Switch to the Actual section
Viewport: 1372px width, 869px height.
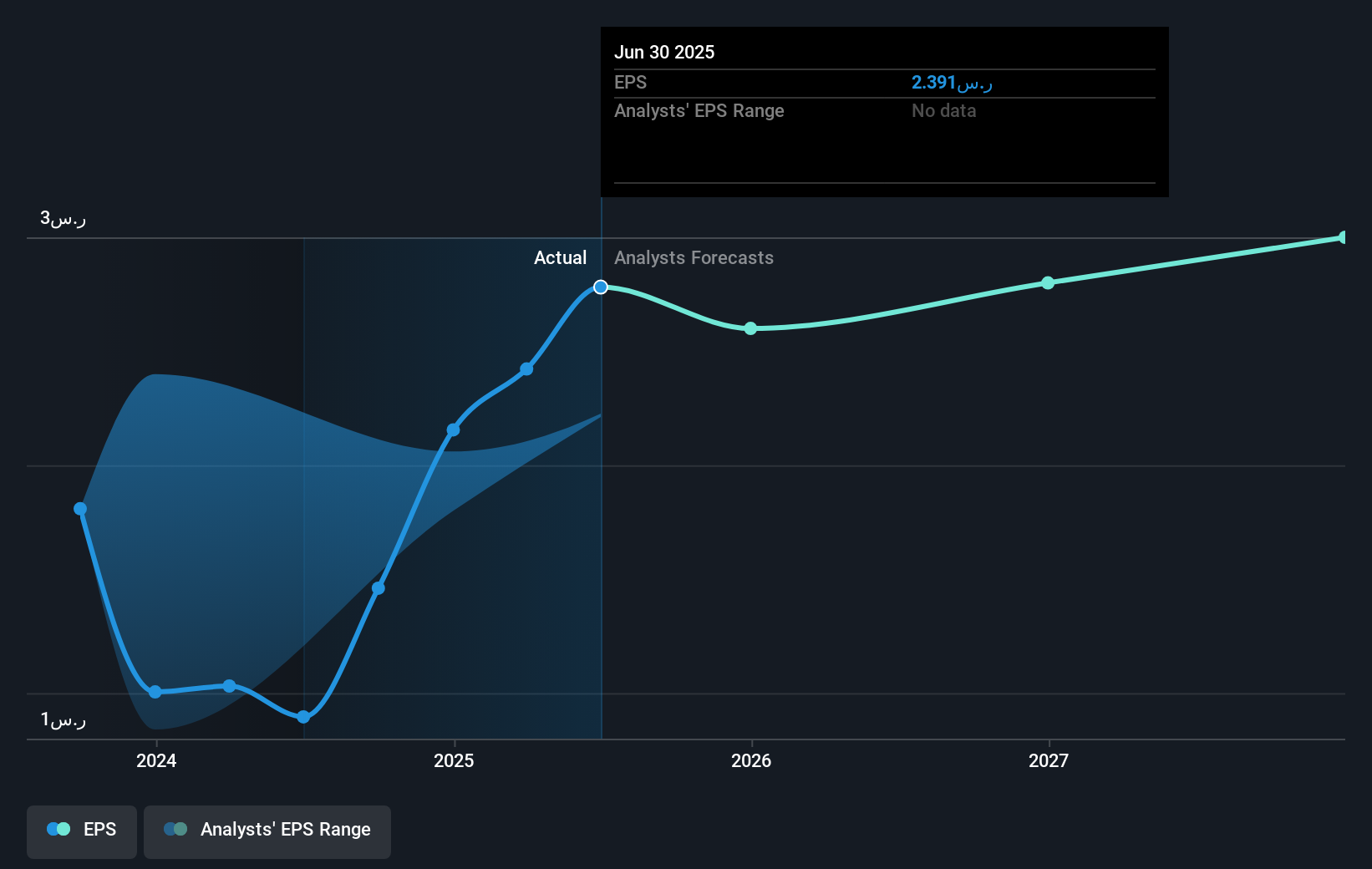click(560, 257)
